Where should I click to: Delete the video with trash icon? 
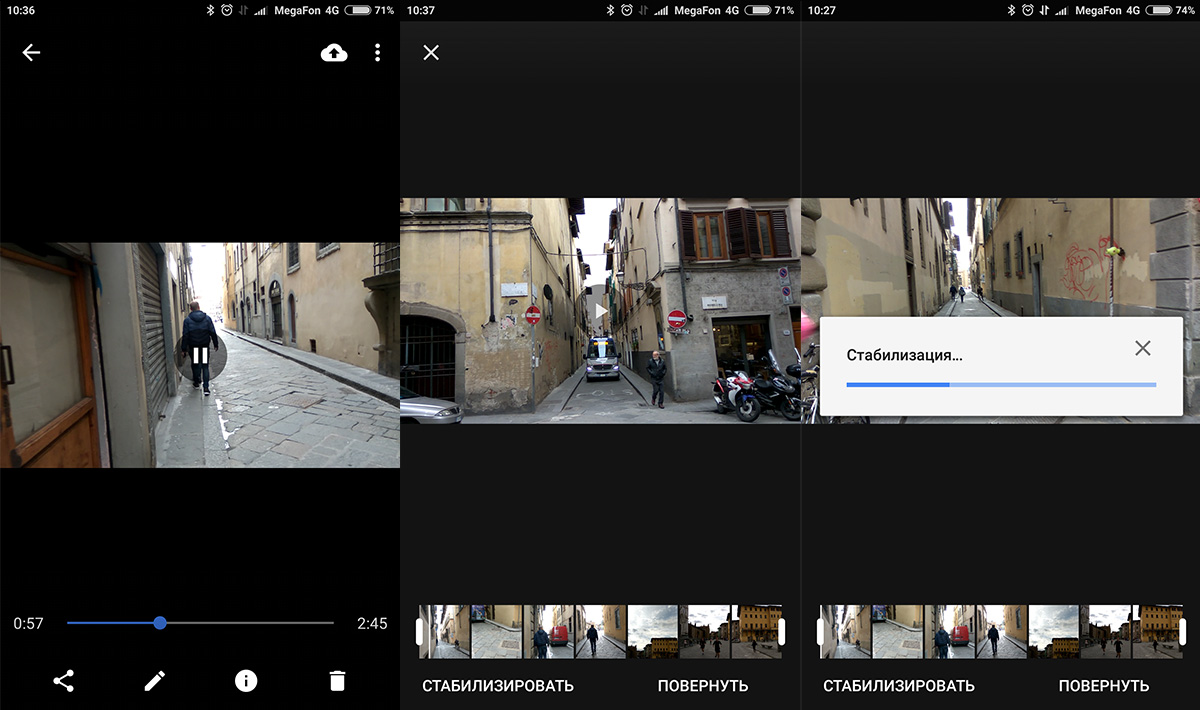point(337,681)
